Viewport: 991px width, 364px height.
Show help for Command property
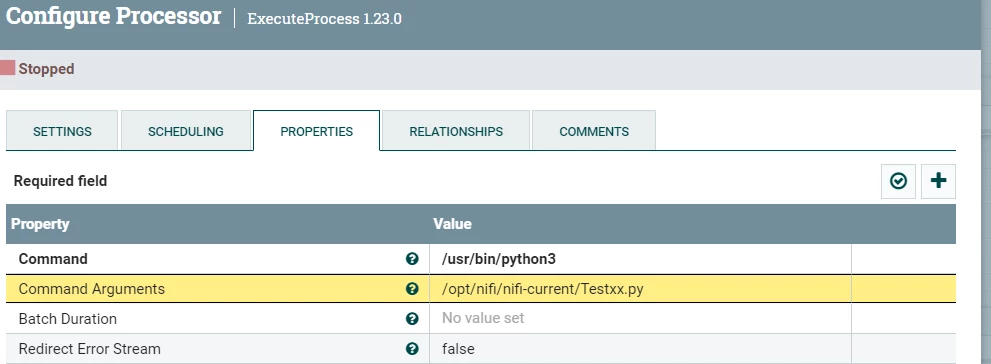pyautogui.click(x=412, y=259)
